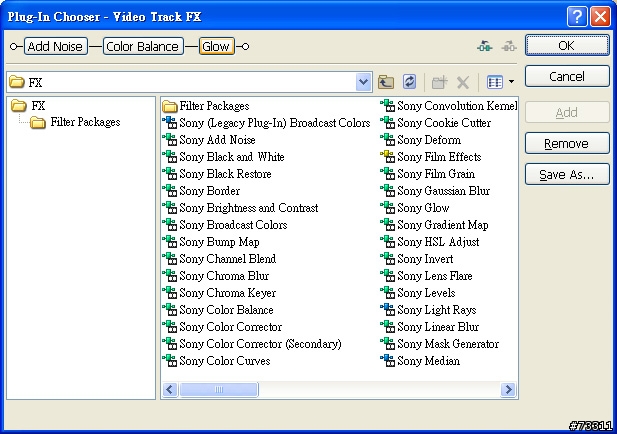Select Sony Lens Flare entry
617x434 pixels.
tap(427, 275)
